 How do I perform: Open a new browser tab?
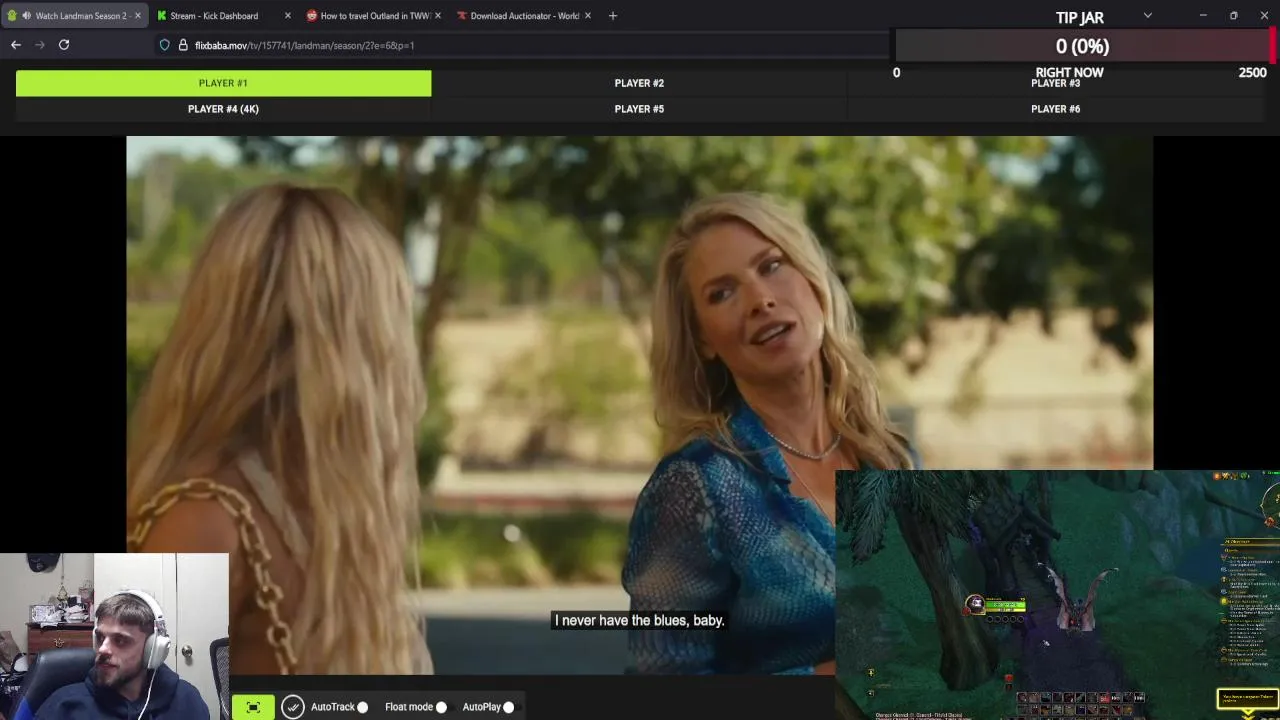(x=613, y=16)
